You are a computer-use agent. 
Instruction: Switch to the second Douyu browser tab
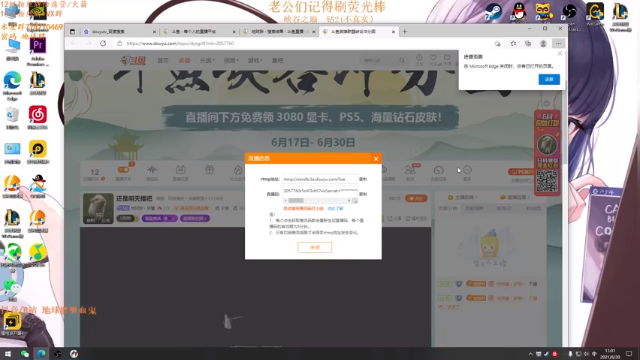pos(199,31)
